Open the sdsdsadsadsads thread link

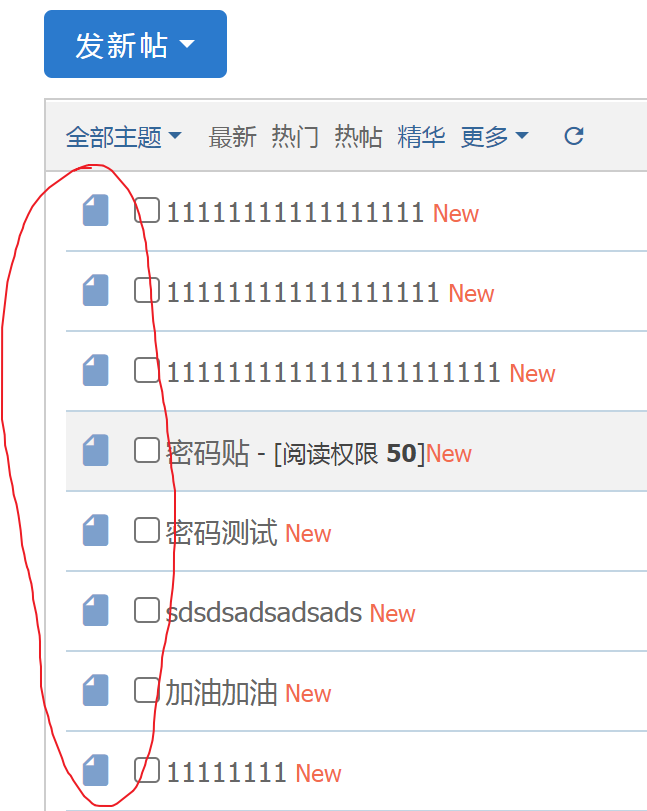(x=264, y=612)
